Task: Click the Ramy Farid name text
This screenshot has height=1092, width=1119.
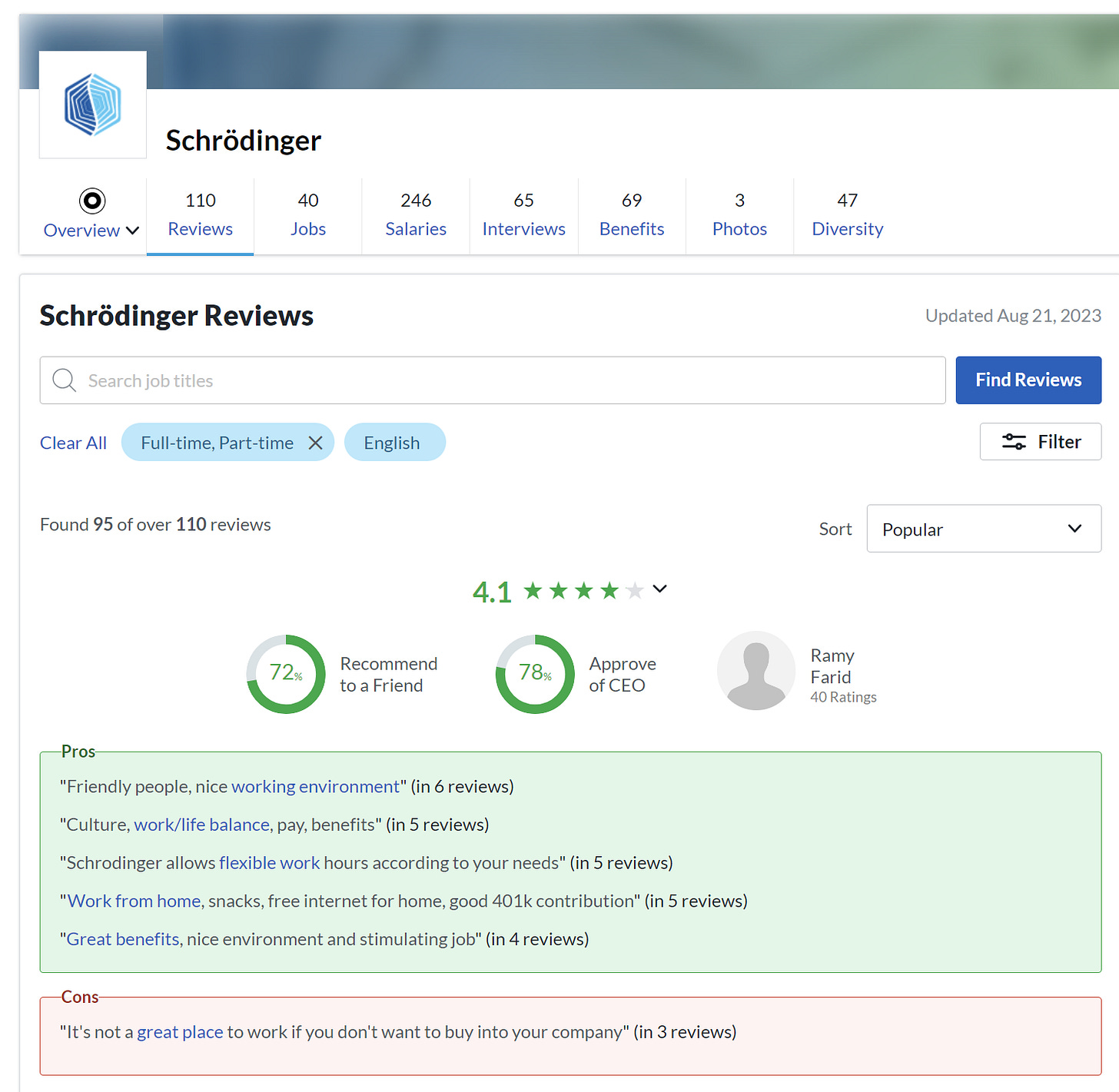Action: (832, 666)
